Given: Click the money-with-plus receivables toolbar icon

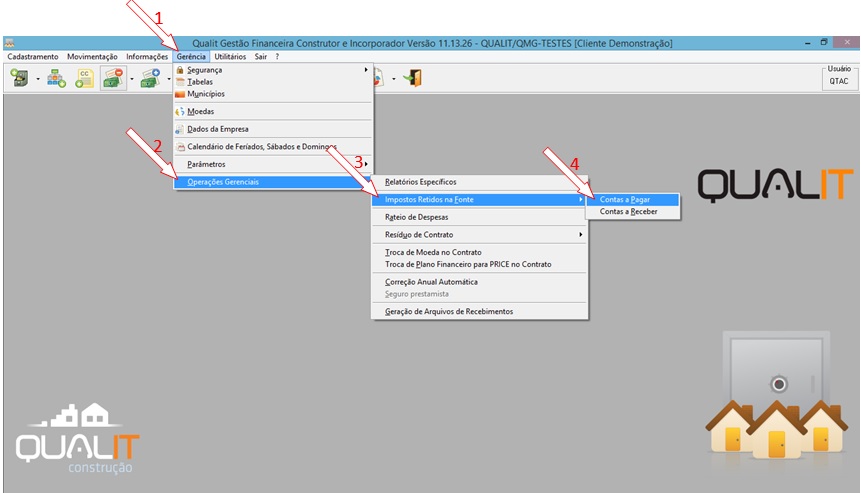Looking at the screenshot, I should 150,78.
